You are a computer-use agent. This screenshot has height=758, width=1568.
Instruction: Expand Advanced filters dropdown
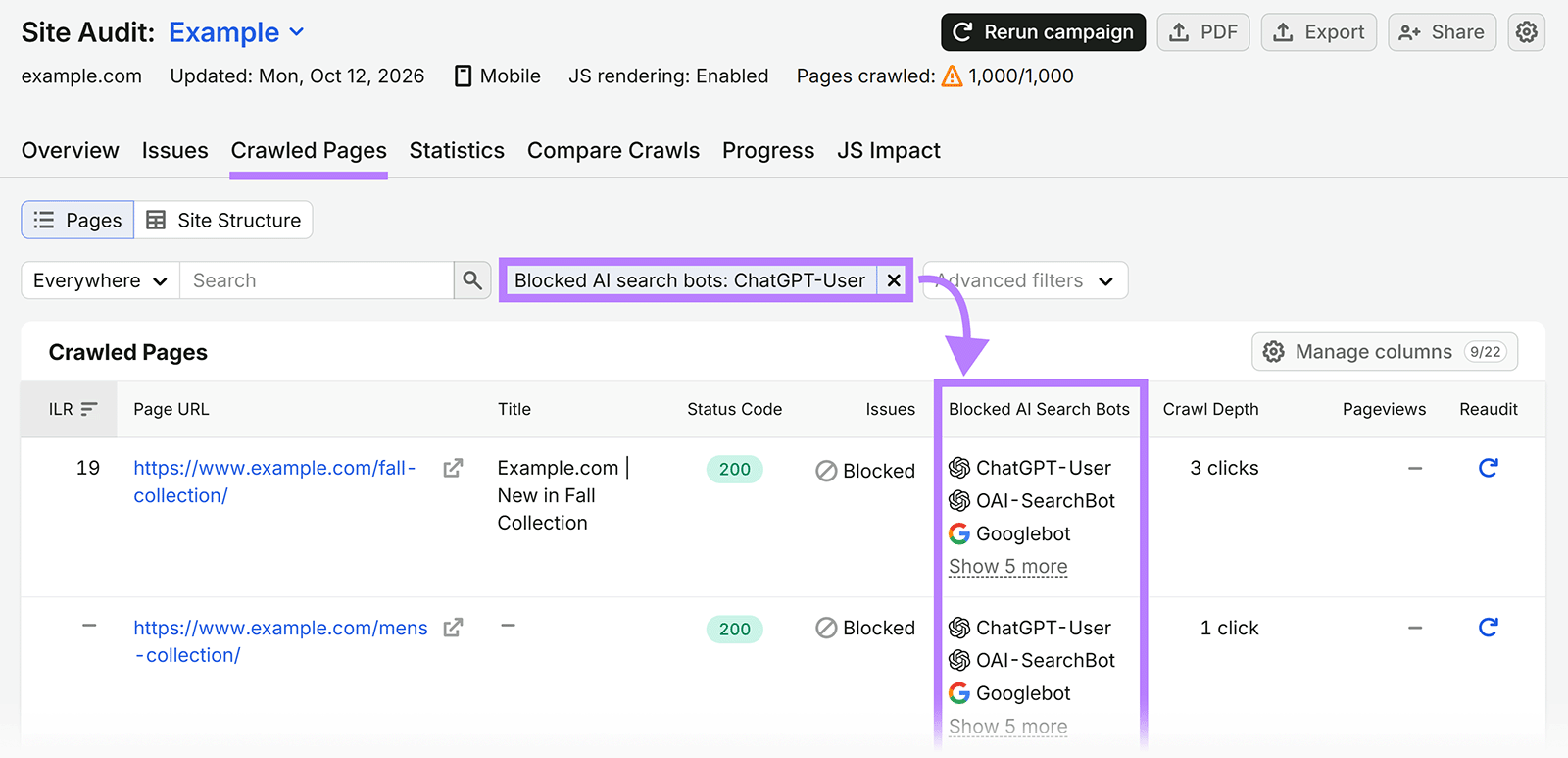pos(1025,280)
